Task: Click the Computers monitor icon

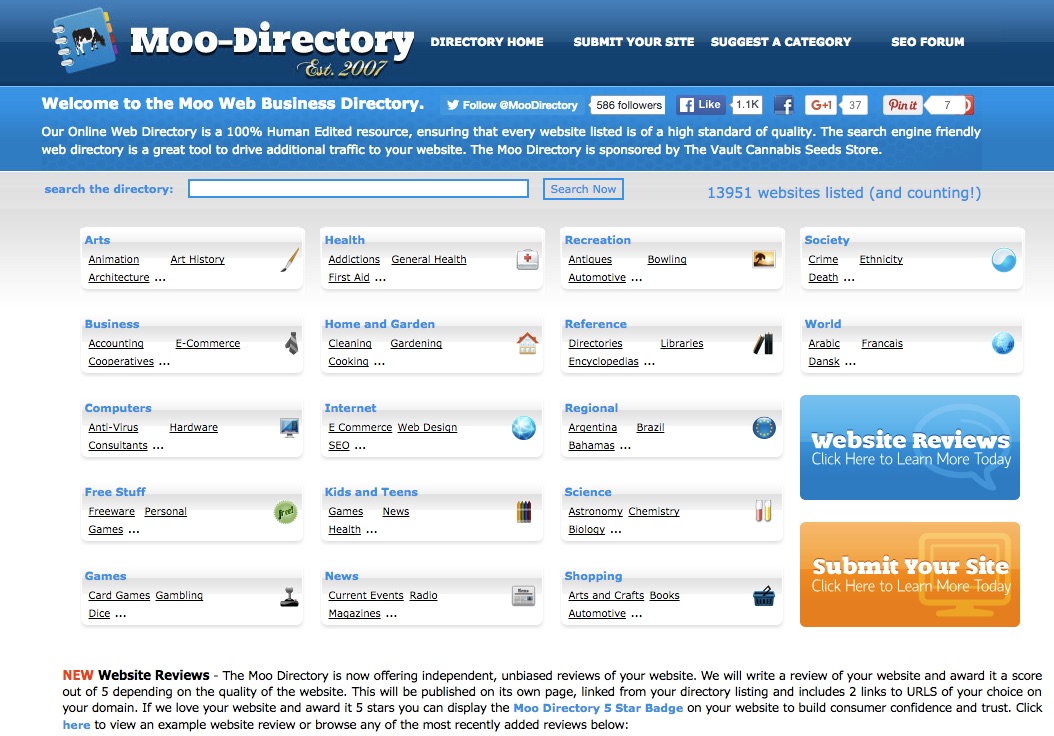Action: pyautogui.click(x=290, y=427)
